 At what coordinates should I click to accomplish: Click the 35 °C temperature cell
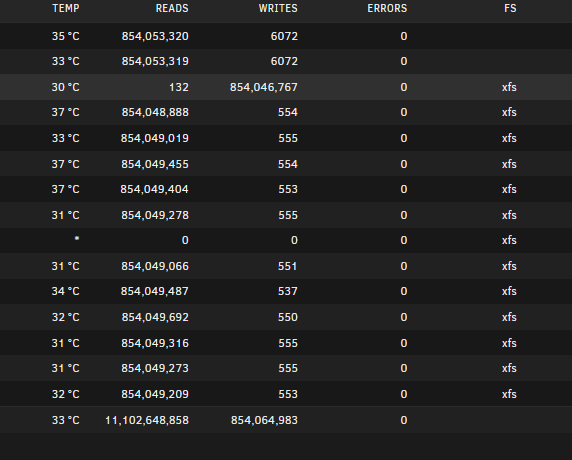pos(66,36)
